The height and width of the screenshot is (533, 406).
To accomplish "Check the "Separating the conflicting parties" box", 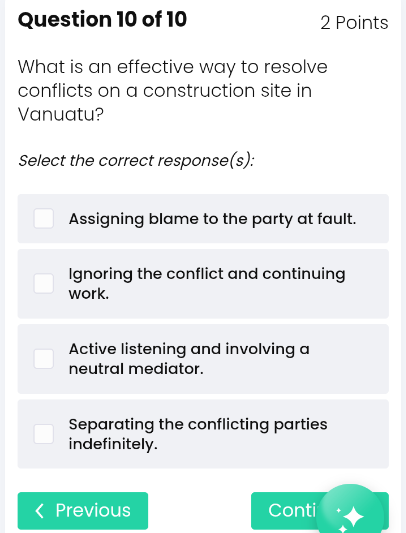I will click(x=44, y=434).
